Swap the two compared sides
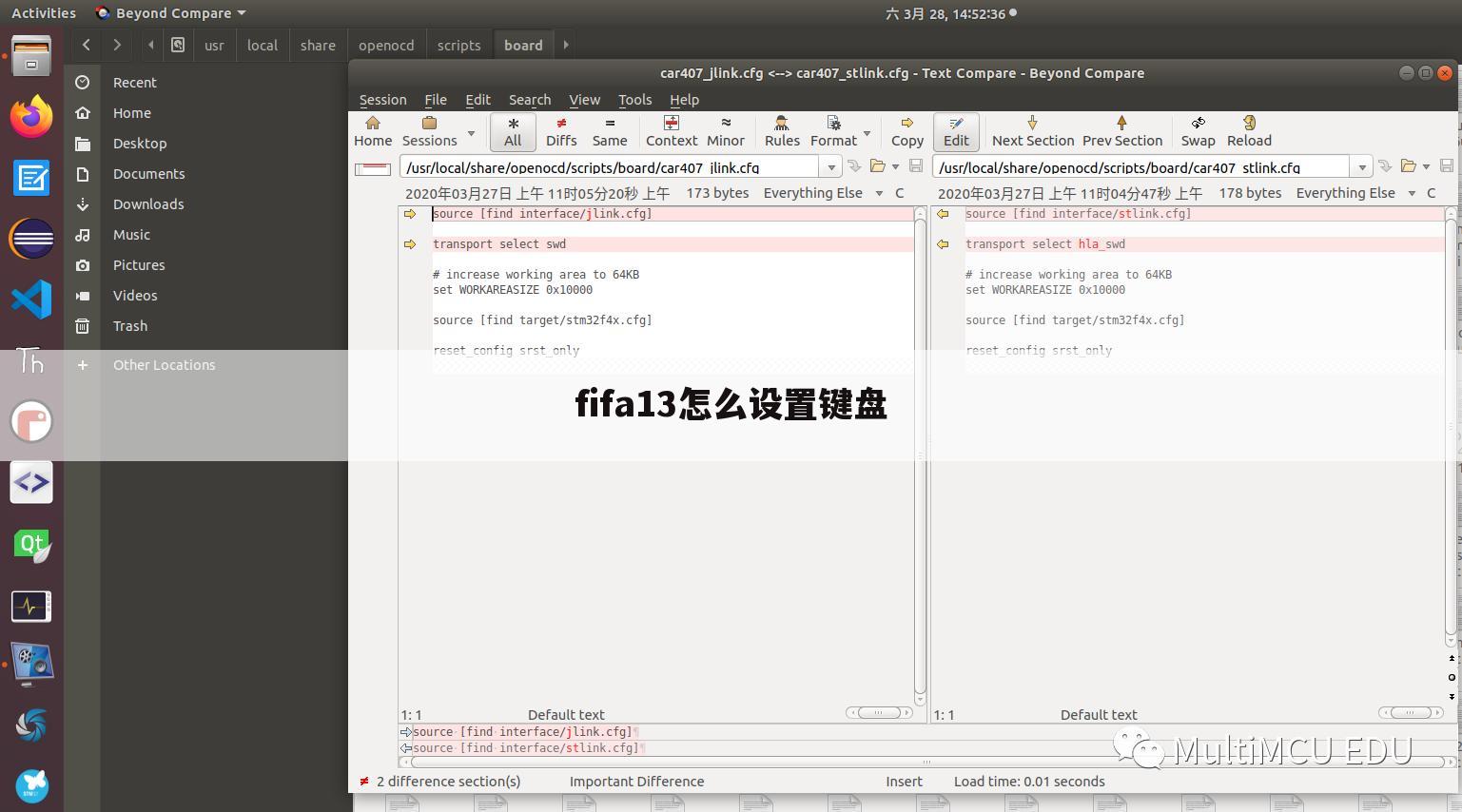Viewport: 1462px width, 812px height. tap(1199, 131)
